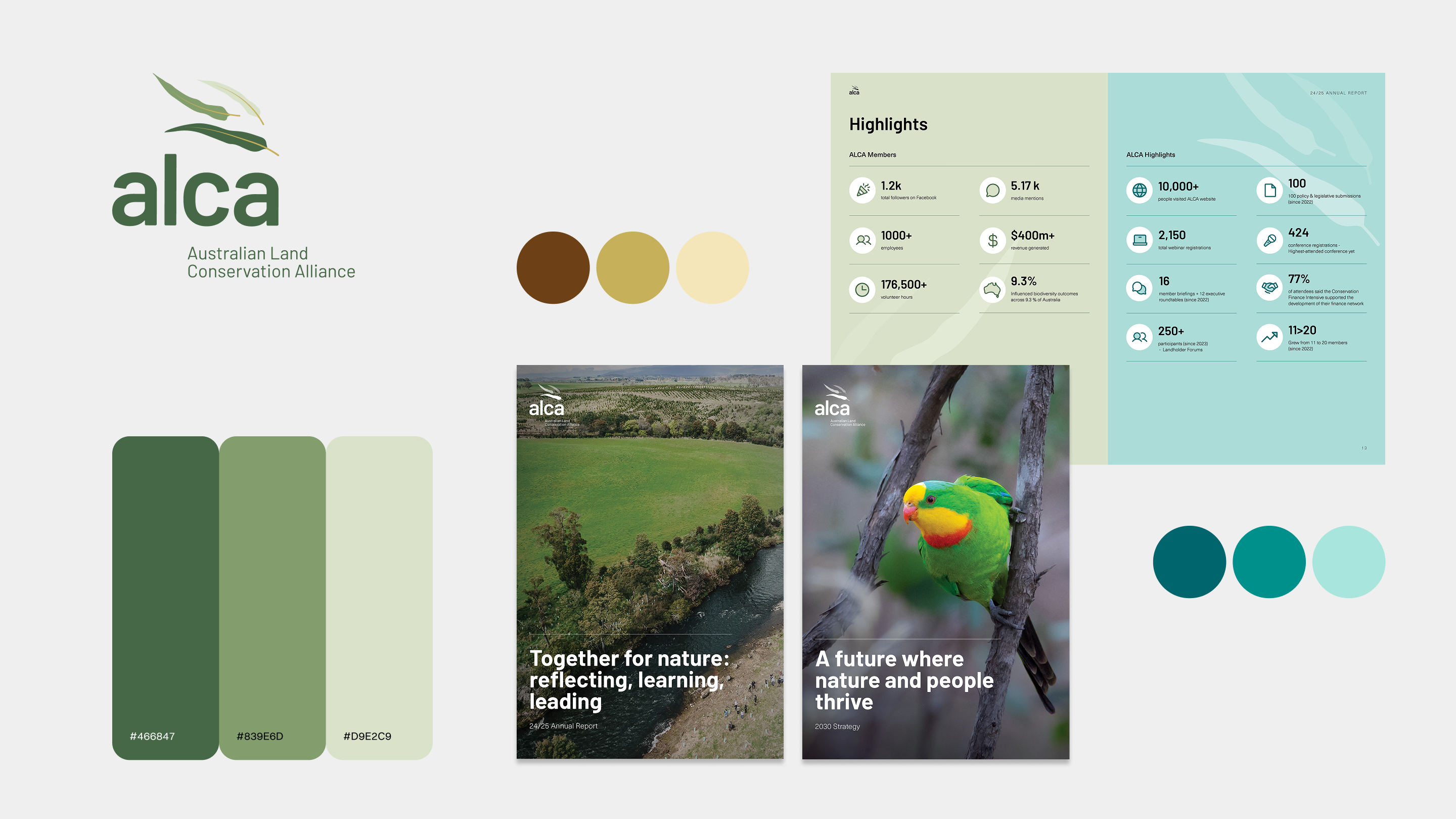Image resolution: width=1456 pixels, height=819 pixels.
Task: Click the speech bubble icon beside 5.17 k
Action: pos(992,190)
